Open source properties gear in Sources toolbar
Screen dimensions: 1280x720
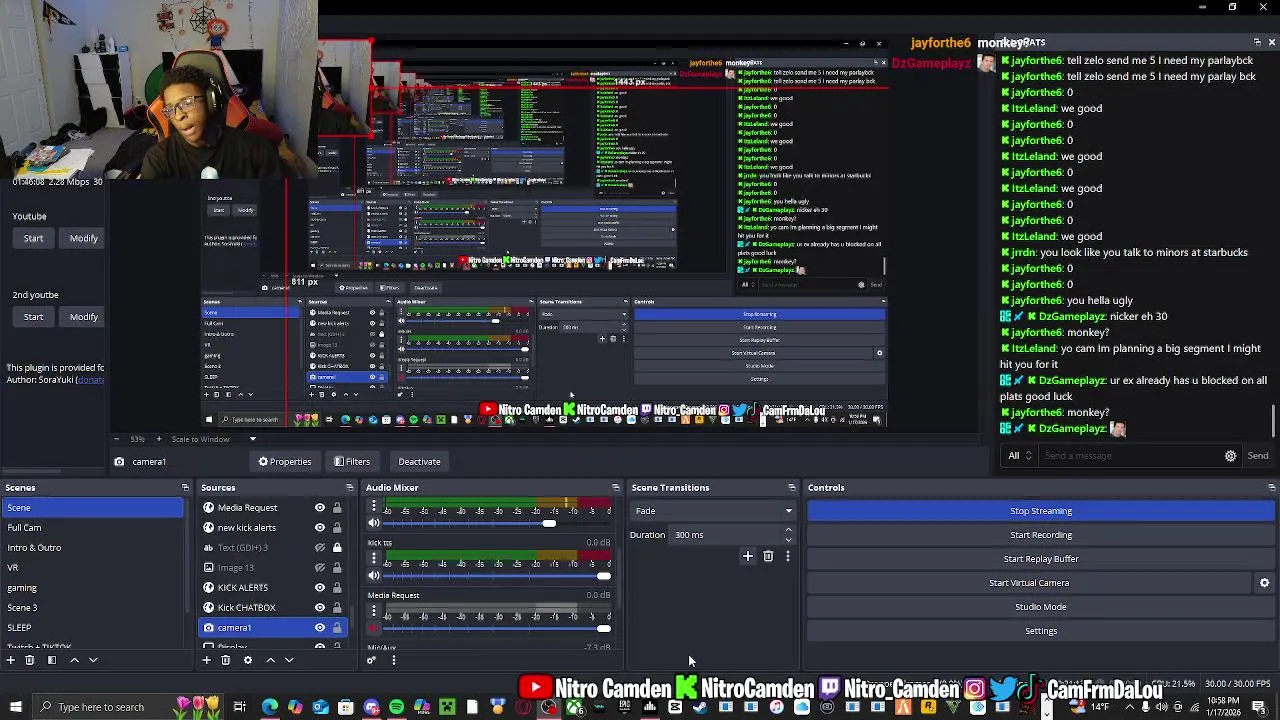(248, 660)
